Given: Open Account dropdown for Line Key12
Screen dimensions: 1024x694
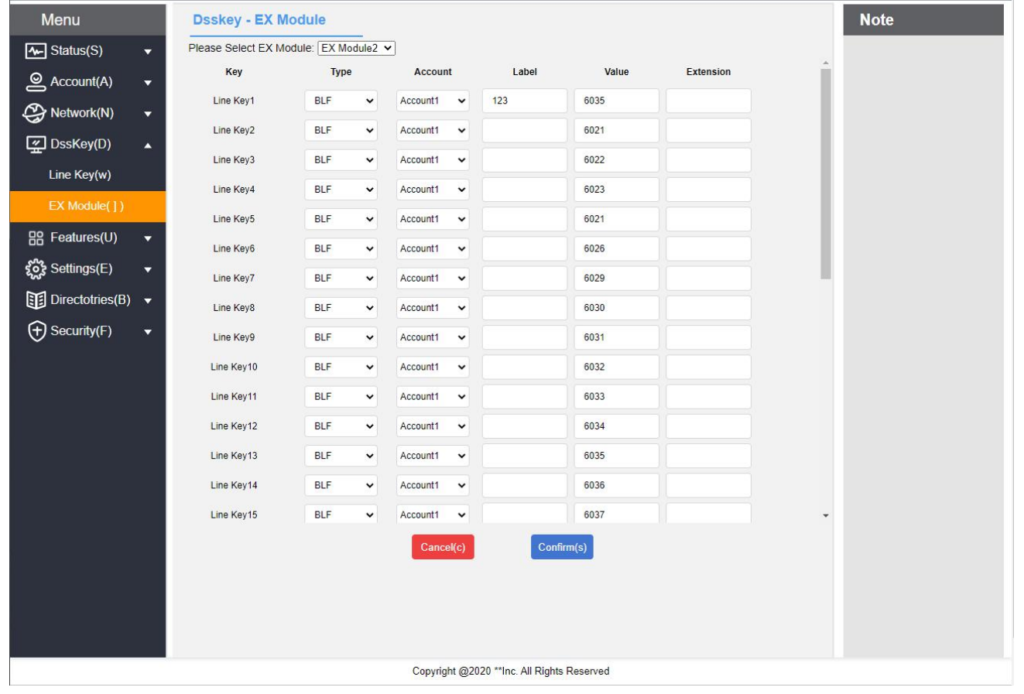Looking at the screenshot, I should tap(432, 426).
